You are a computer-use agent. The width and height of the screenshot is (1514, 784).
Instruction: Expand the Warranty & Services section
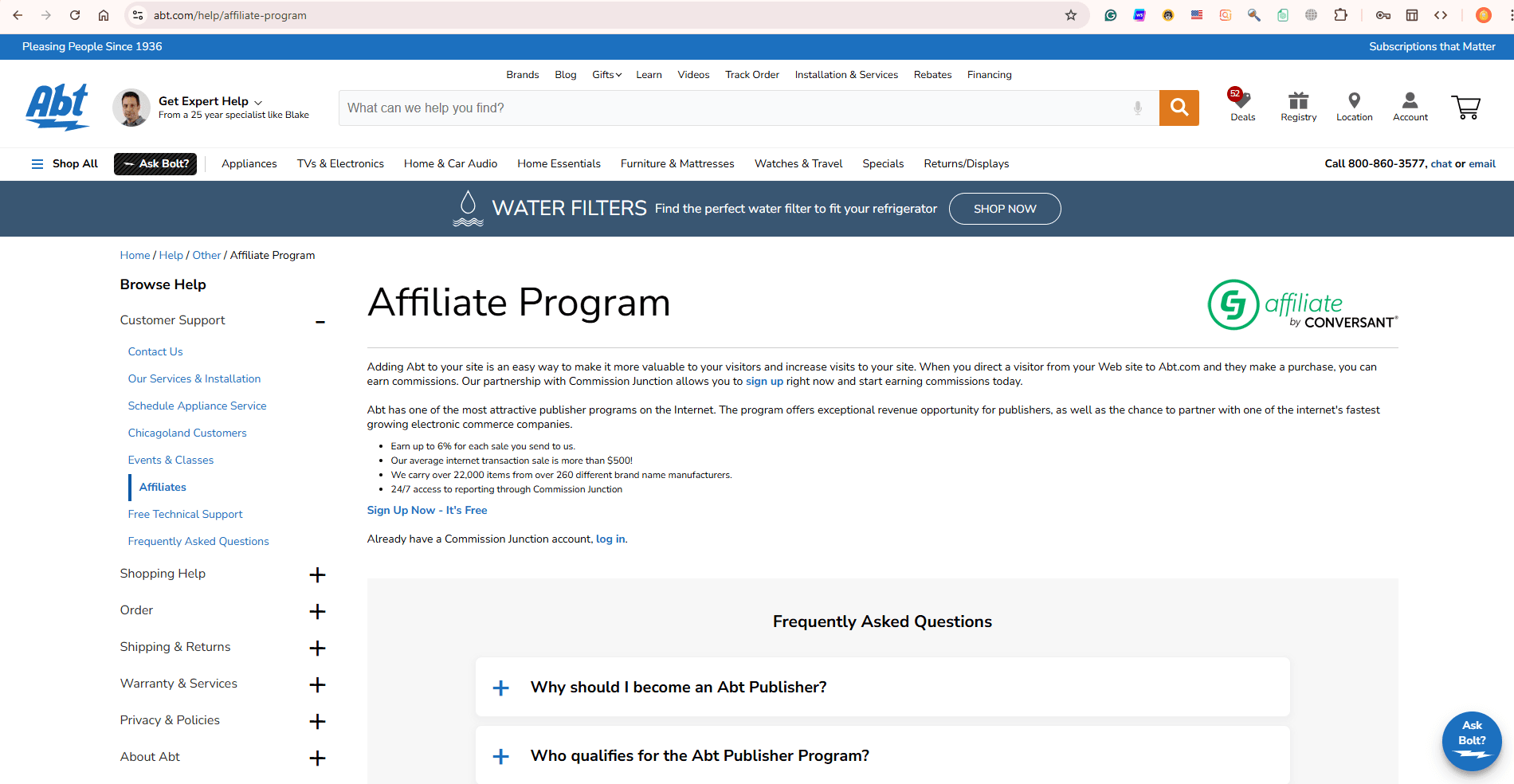click(317, 684)
